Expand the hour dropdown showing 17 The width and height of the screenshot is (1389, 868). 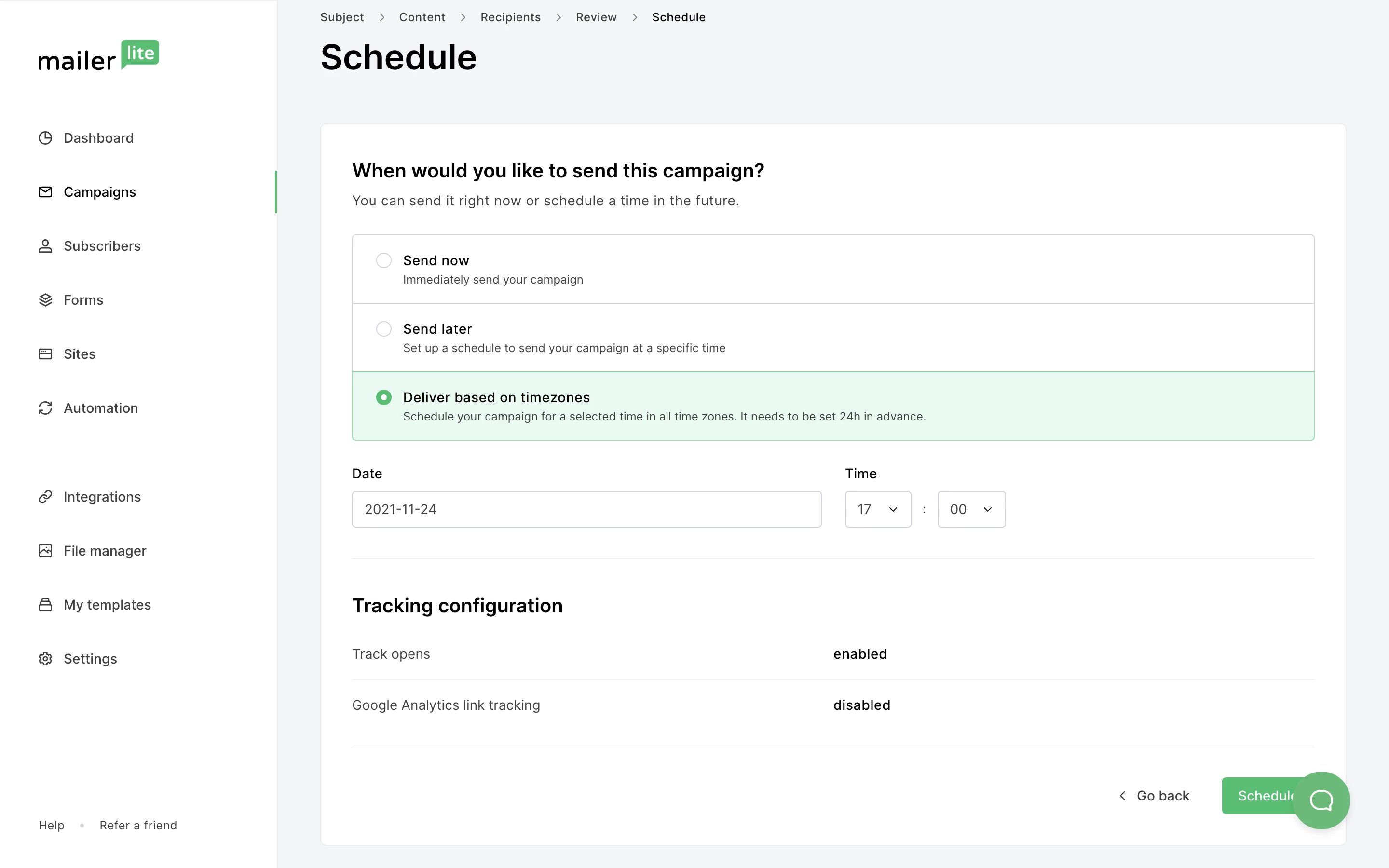(878, 509)
